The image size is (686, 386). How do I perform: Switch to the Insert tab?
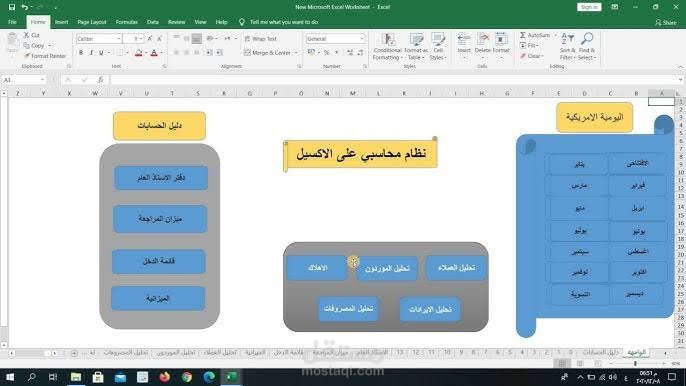click(x=62, y=22)
